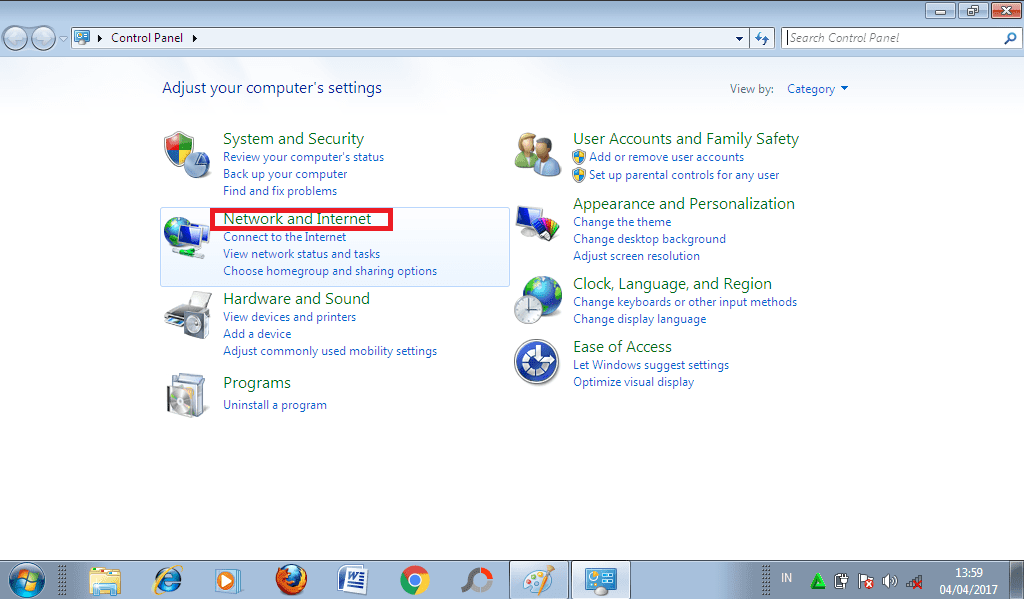This screenshot has height=599, width=1024.
Task: Click the Network and Internet globe icon
Action: (186, 237)
